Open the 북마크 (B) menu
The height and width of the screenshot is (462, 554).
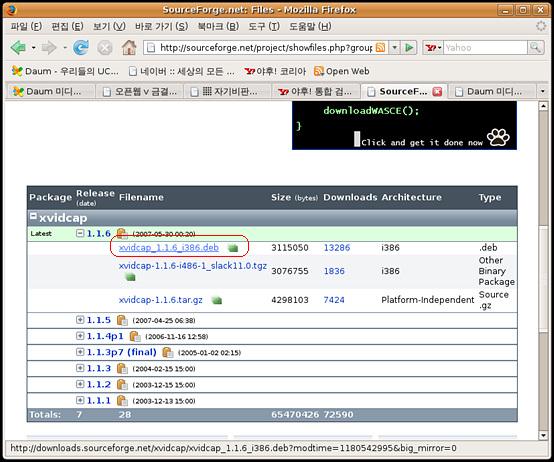tap(218, 26)
